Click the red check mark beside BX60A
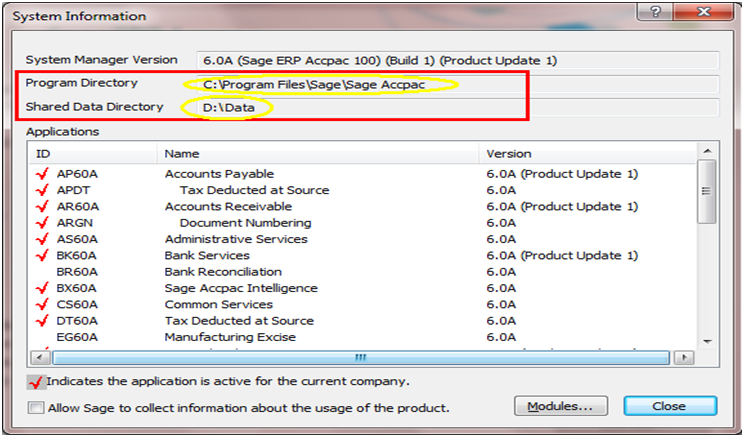The height and width of the screenshot is (436, 744). (x=42, y=288)
